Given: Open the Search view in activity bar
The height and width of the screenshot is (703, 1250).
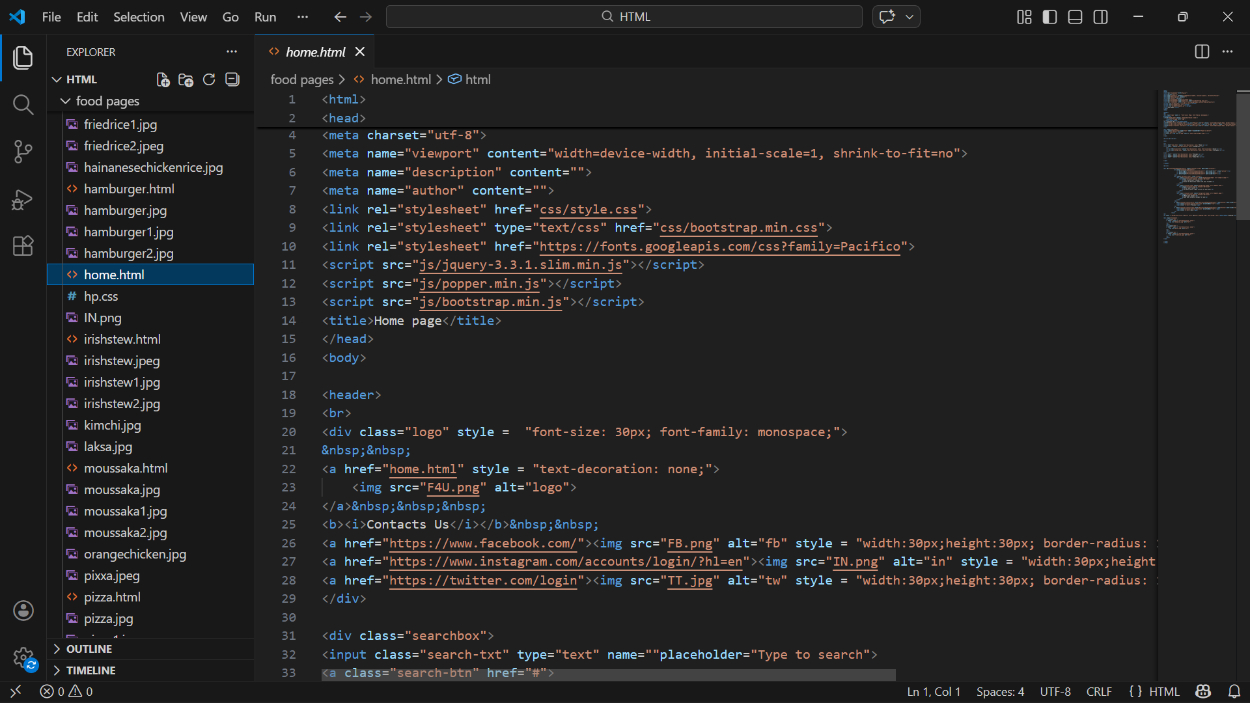Looking at the screenshot, I should pos(23,104).
